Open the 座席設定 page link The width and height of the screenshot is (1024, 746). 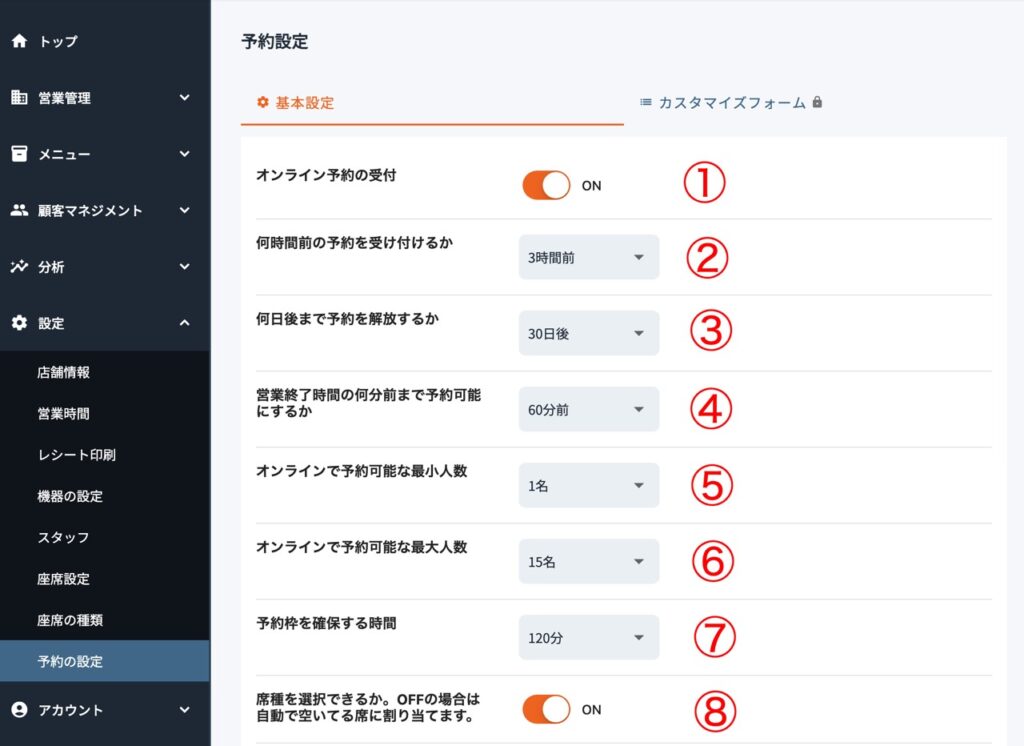click(64, 579)
